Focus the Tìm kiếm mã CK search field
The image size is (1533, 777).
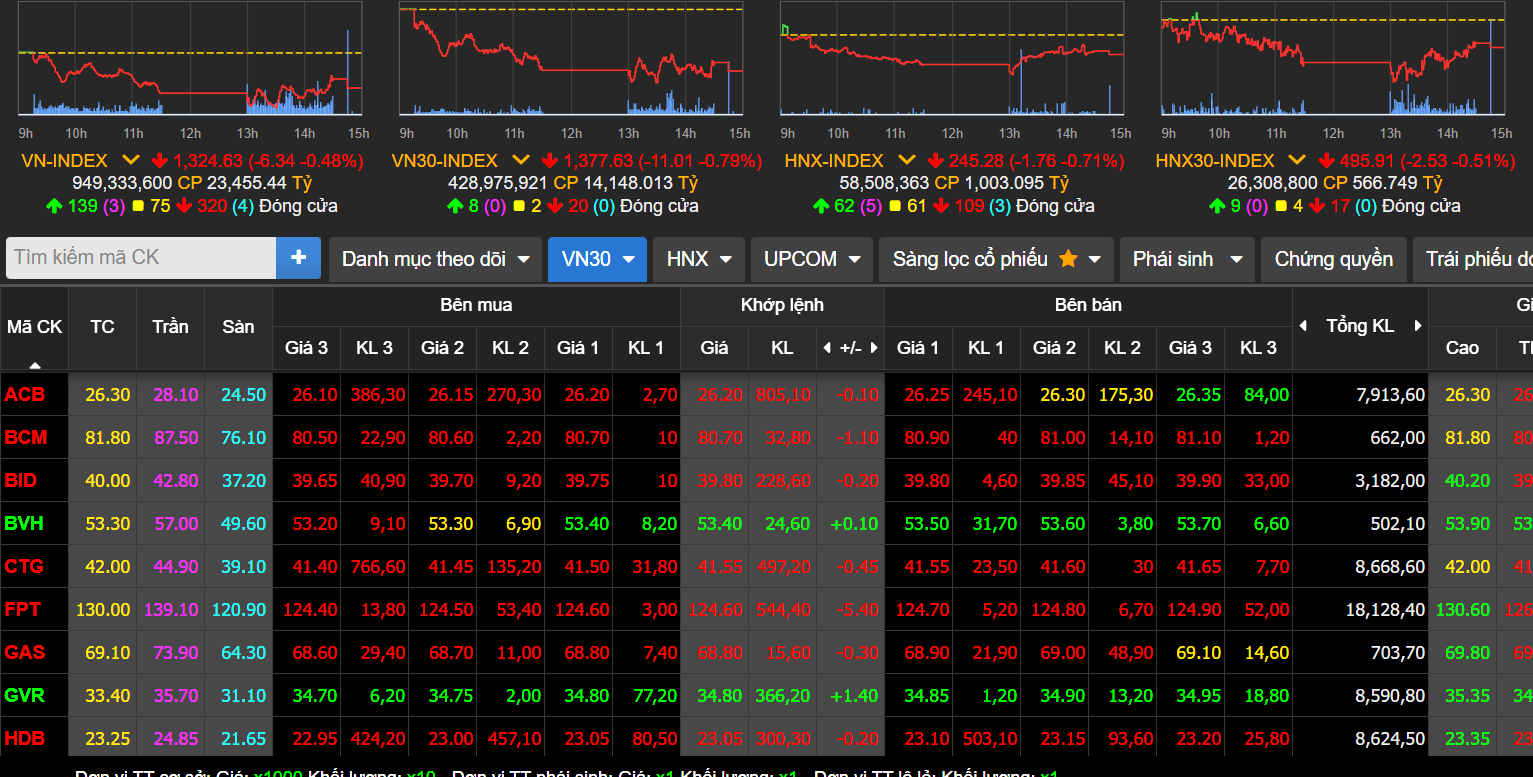141,258
